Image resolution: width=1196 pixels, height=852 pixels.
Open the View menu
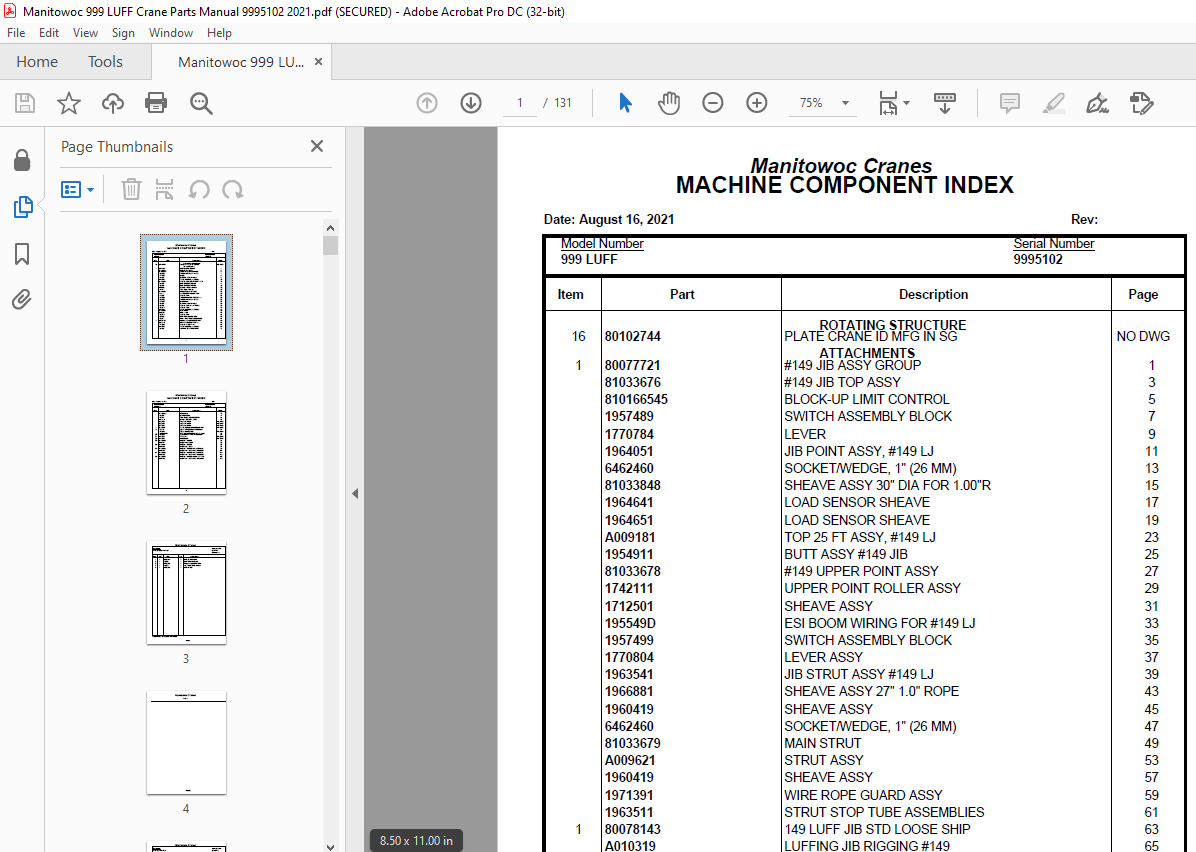tap(85, 33)
